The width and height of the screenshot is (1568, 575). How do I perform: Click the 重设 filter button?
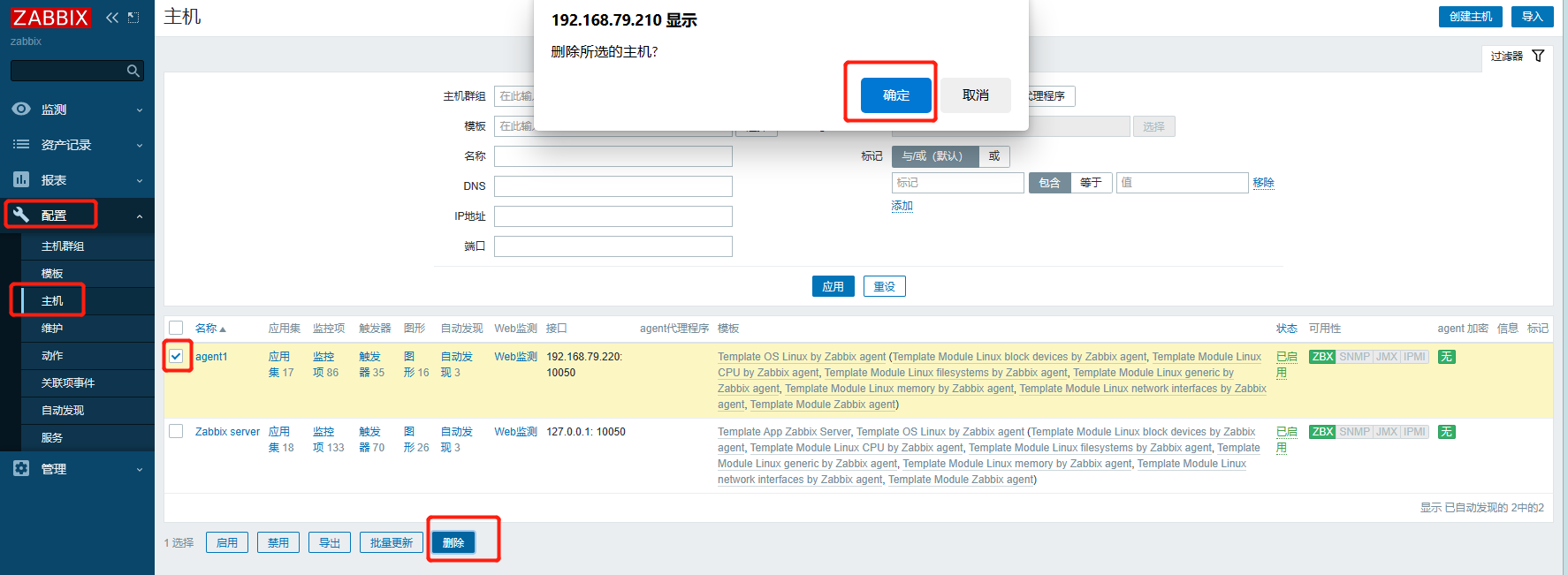point(885,286)
